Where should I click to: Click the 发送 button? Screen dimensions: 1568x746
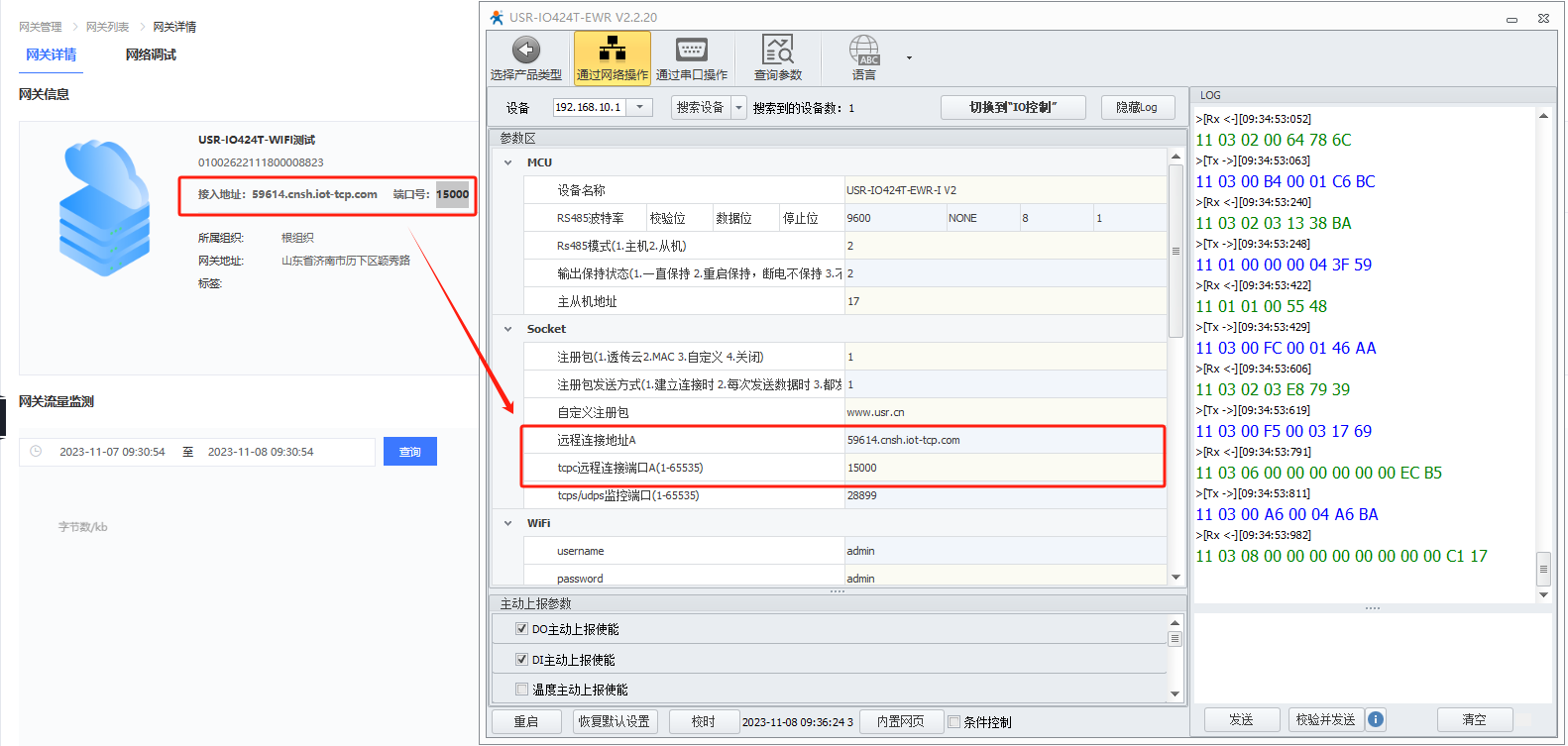coord(1241,719)
